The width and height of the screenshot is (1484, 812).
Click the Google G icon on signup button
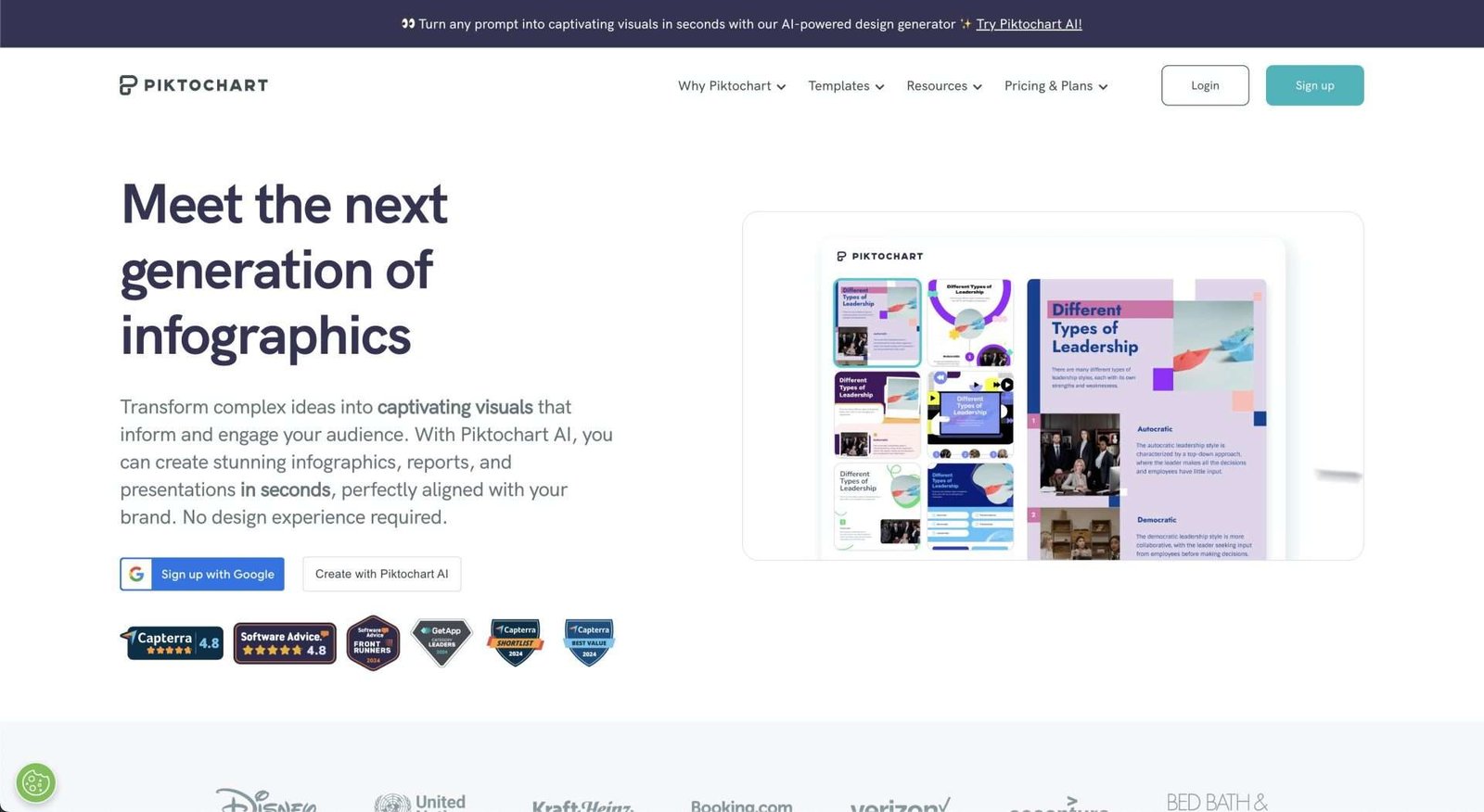pos(136,574)
